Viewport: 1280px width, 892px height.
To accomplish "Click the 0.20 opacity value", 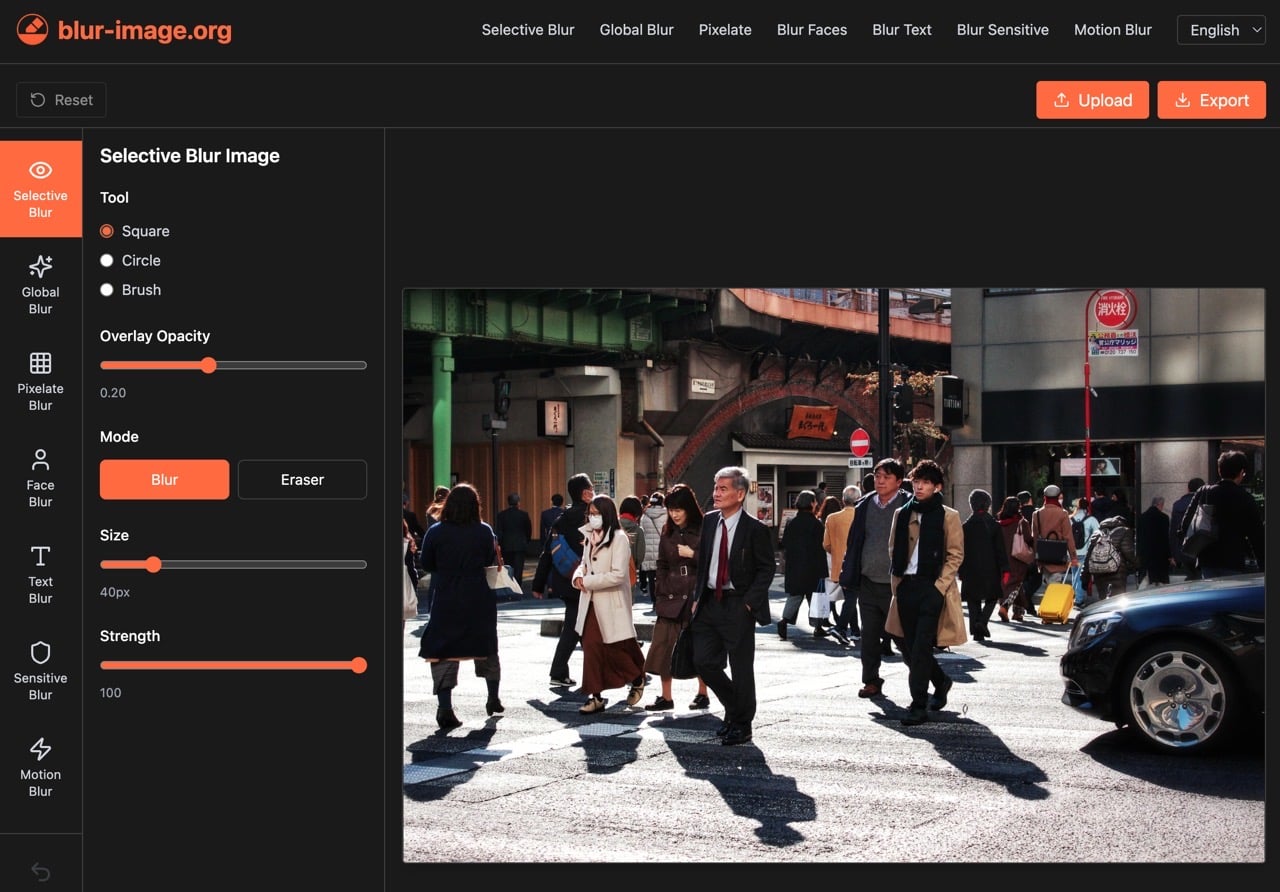I will (x=113, y=393).
